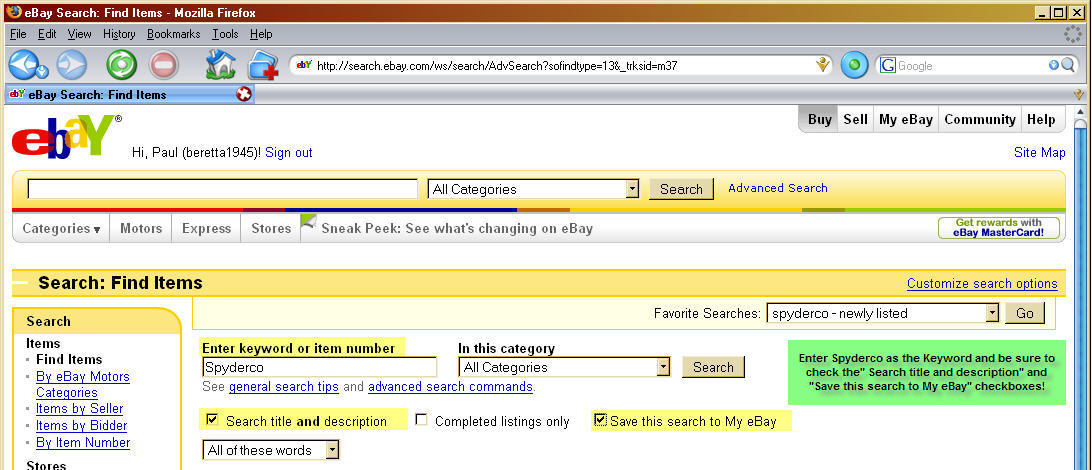Open the Community tab
Viewport: 1092px width, 470px height.
[x=980, y=119]
